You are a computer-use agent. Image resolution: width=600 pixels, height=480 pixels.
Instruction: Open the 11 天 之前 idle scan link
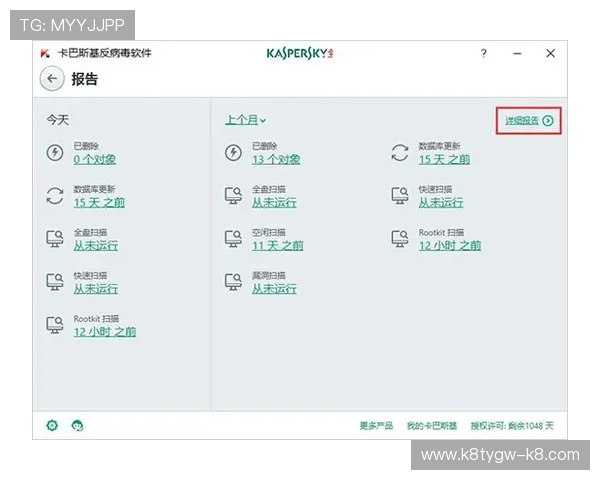pos(277,246)
